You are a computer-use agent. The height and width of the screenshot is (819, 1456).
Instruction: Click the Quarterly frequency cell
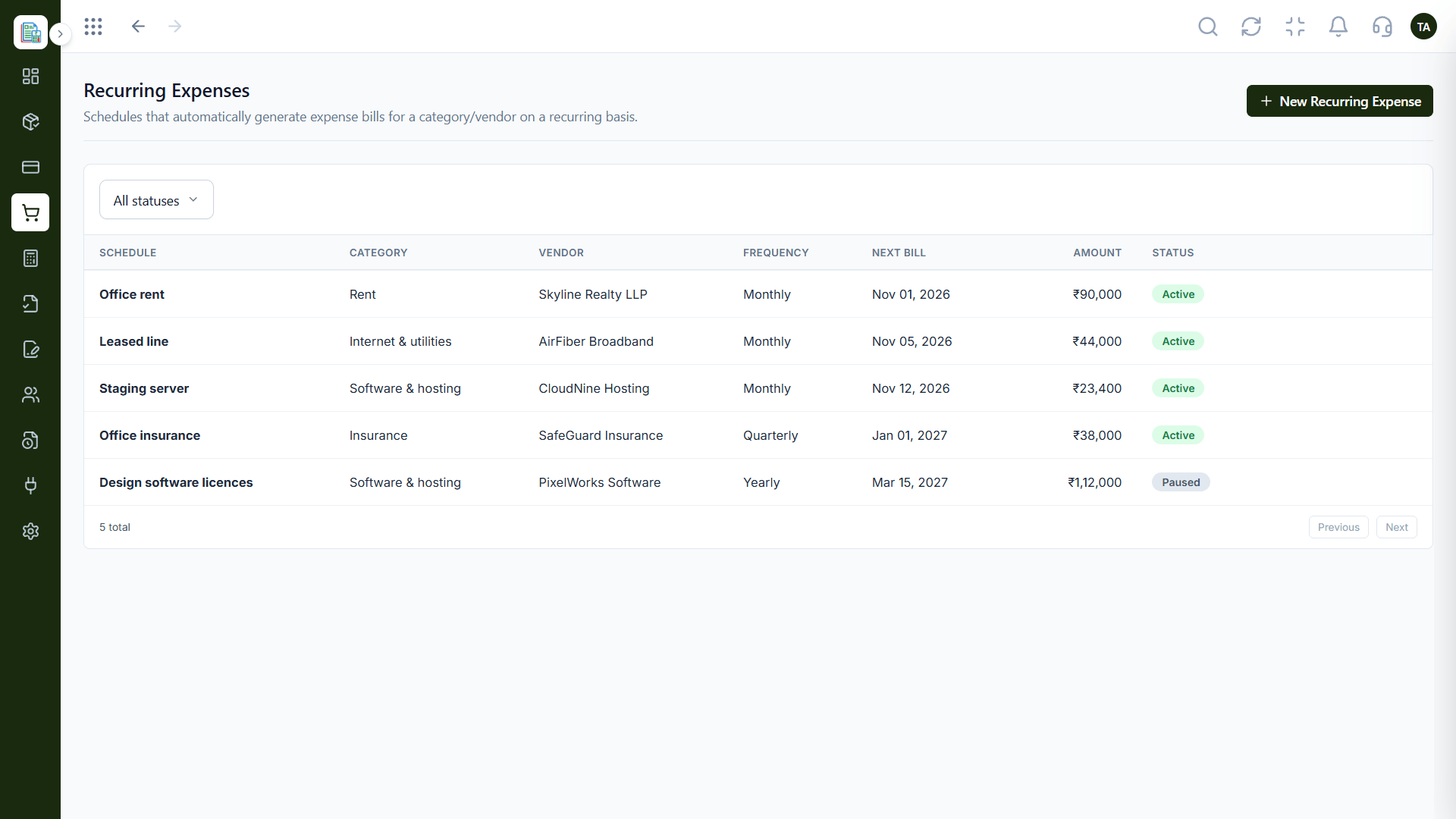coord(770,435)
